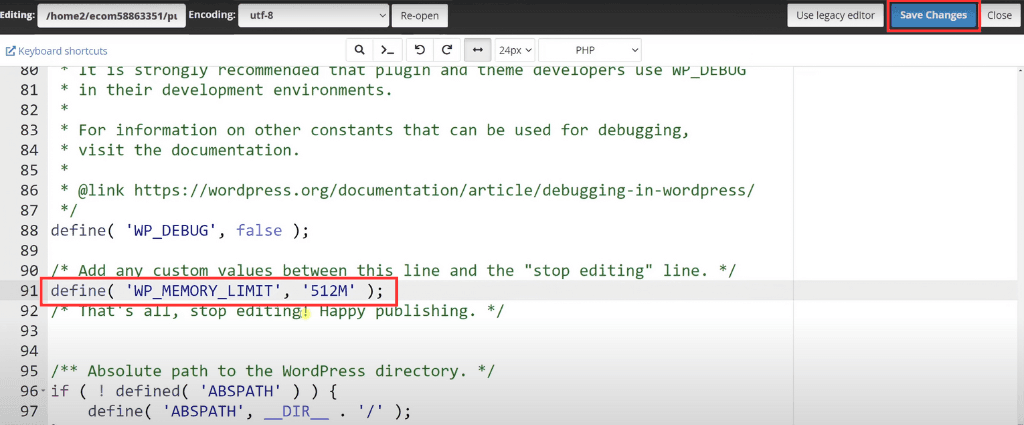The width and height of the screenshot is (1024, 425).
Task: Click the WP_DEBUG define line 88
Action: pos(179,230)
